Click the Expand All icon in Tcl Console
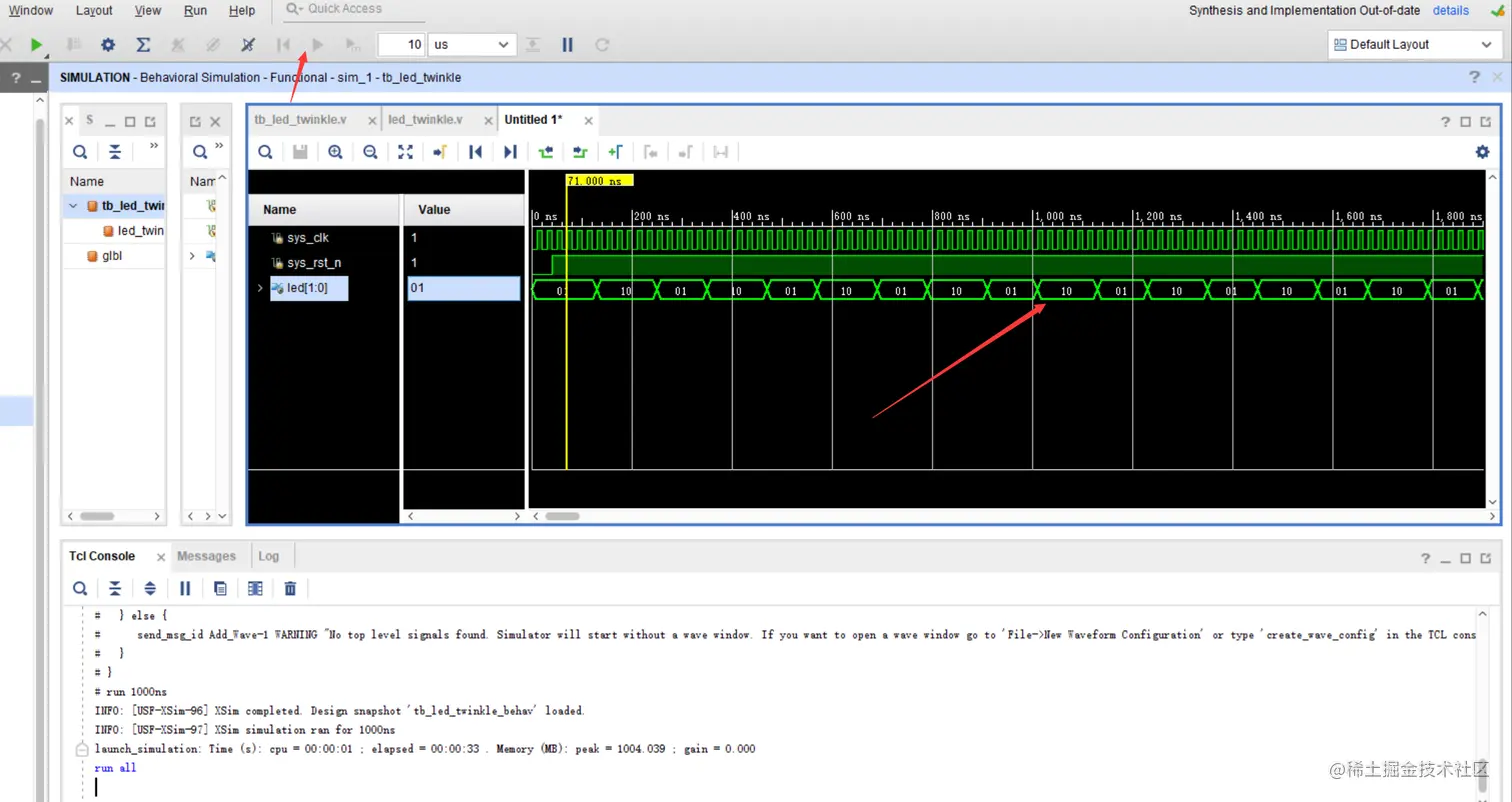The height and width of the screenshot is (802, 1512). 150,588
